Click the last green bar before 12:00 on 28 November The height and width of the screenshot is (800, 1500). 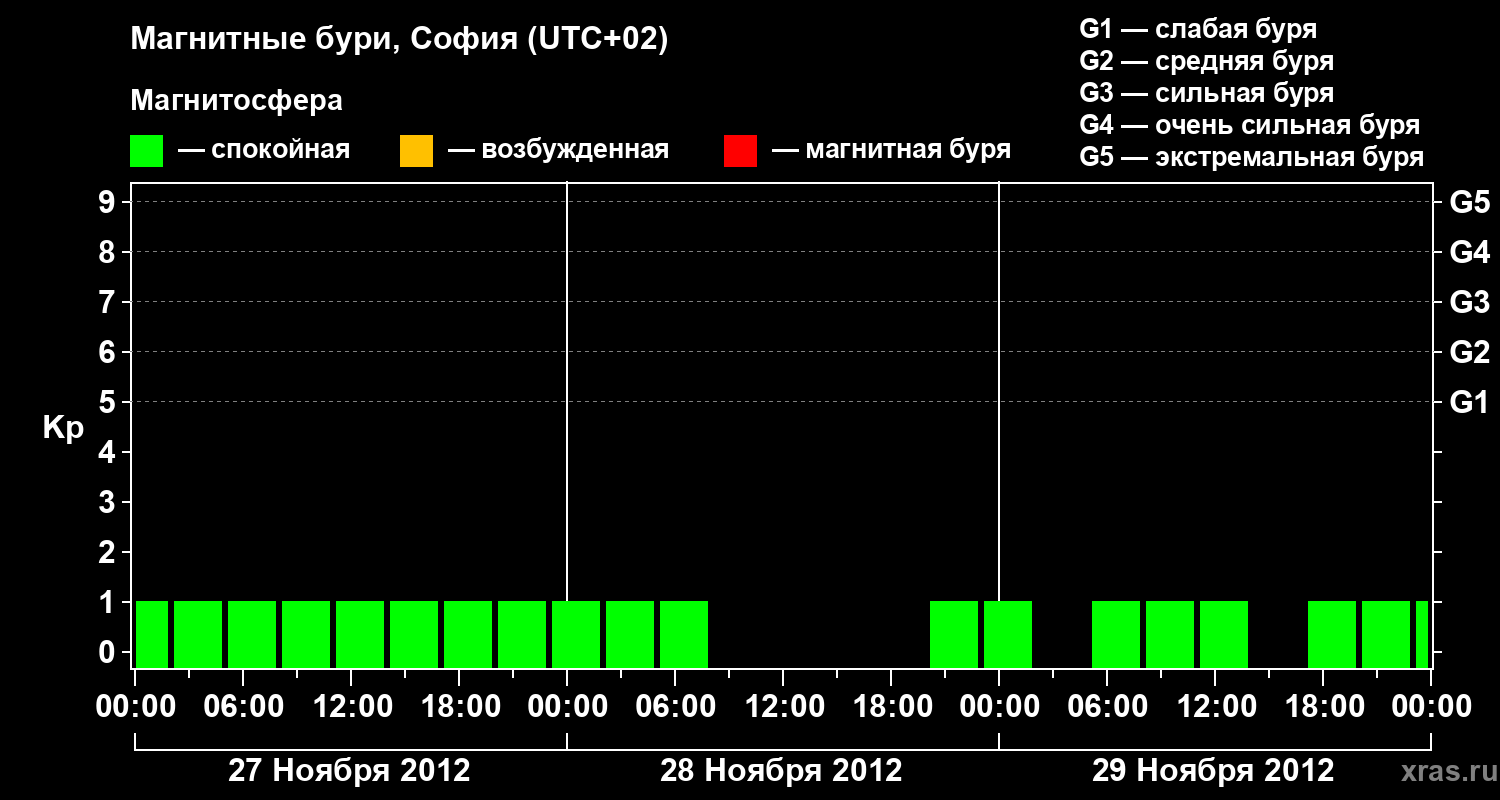point(684,634)
